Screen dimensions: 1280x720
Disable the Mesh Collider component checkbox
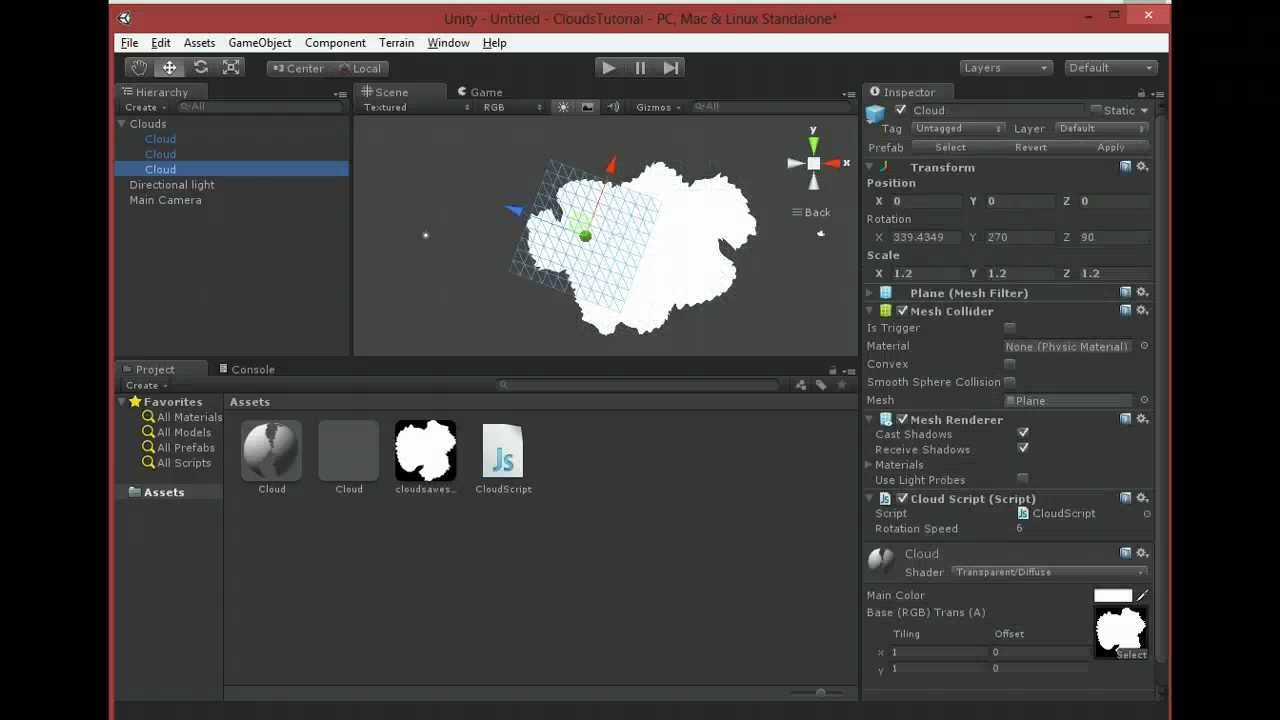click(902, 311)
